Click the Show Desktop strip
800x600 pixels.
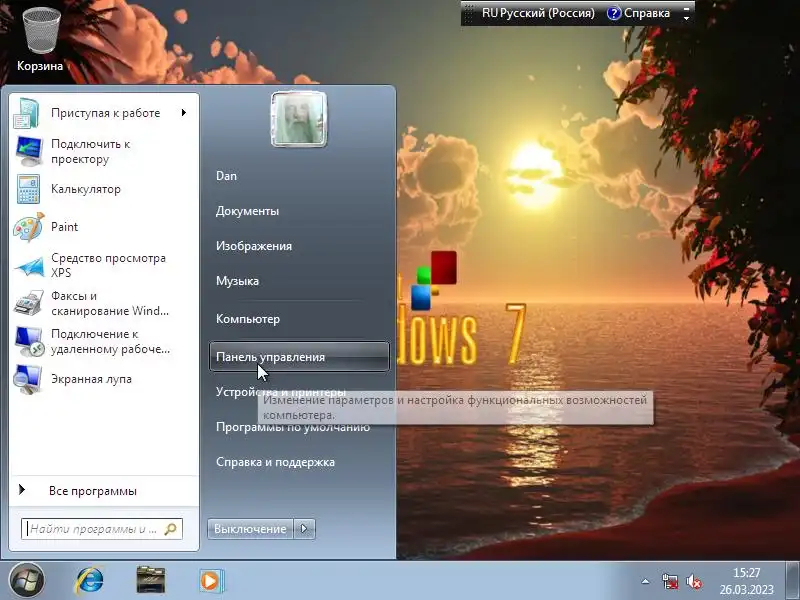pyautogui.click(x=793, y=580)
